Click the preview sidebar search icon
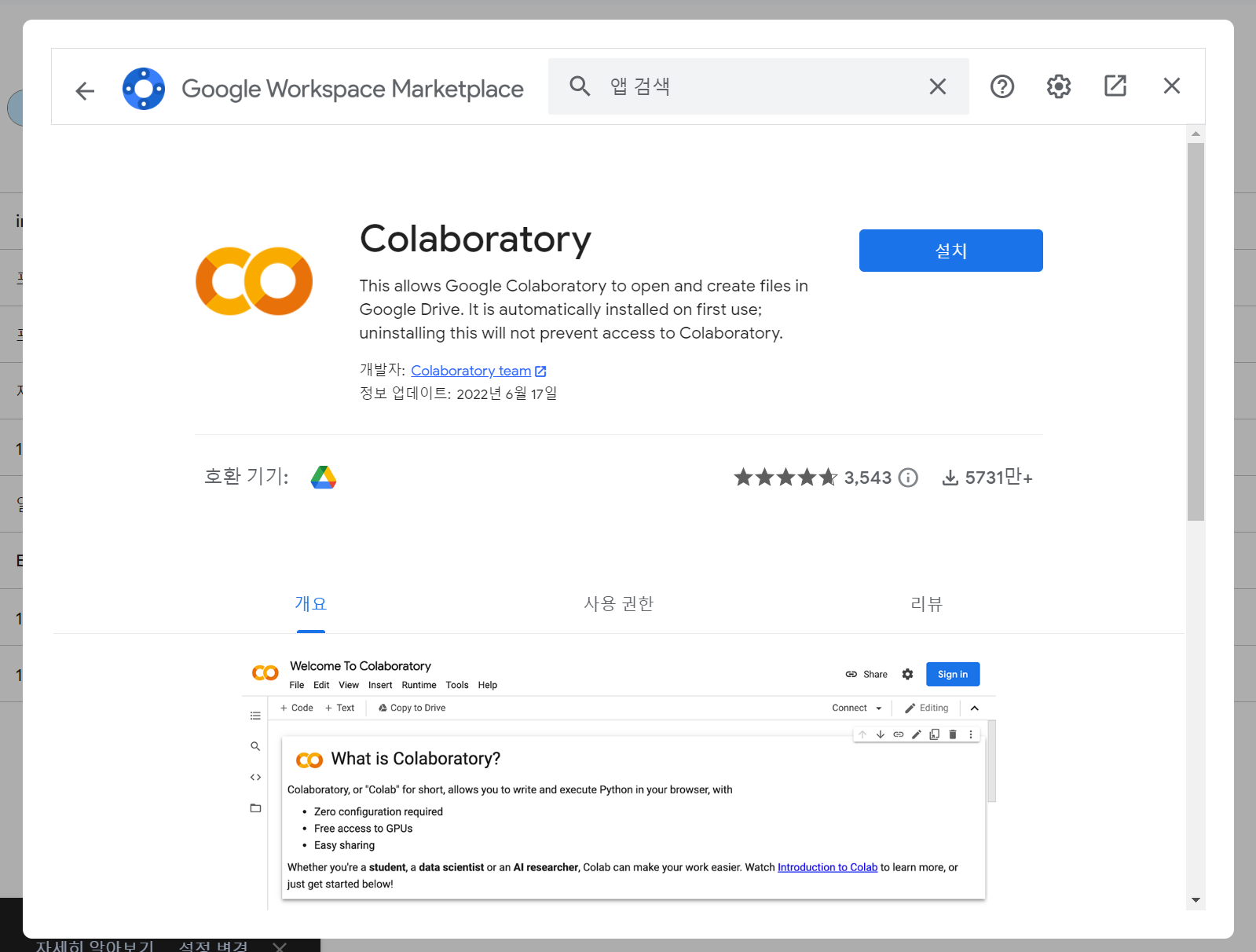The height and width of the screenshot is (952, 1256). click(255, 746)
